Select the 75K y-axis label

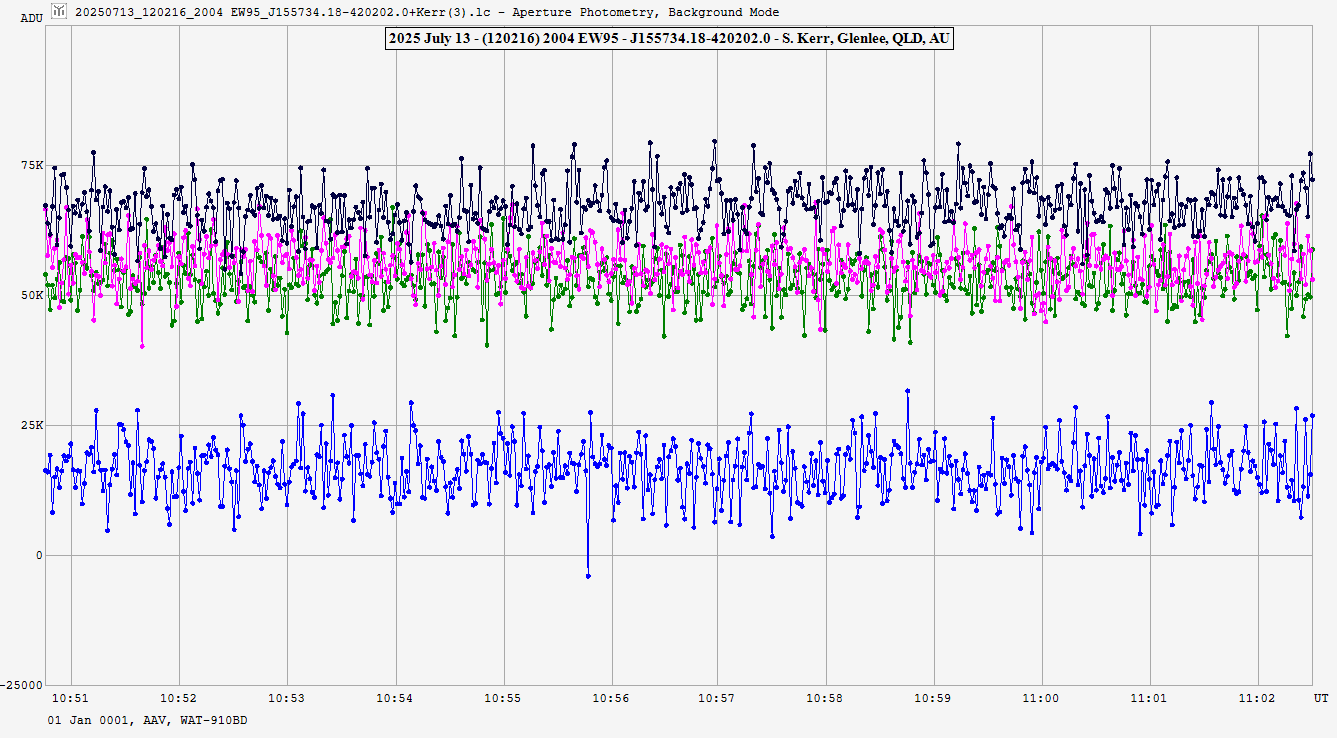pos(31,166)
